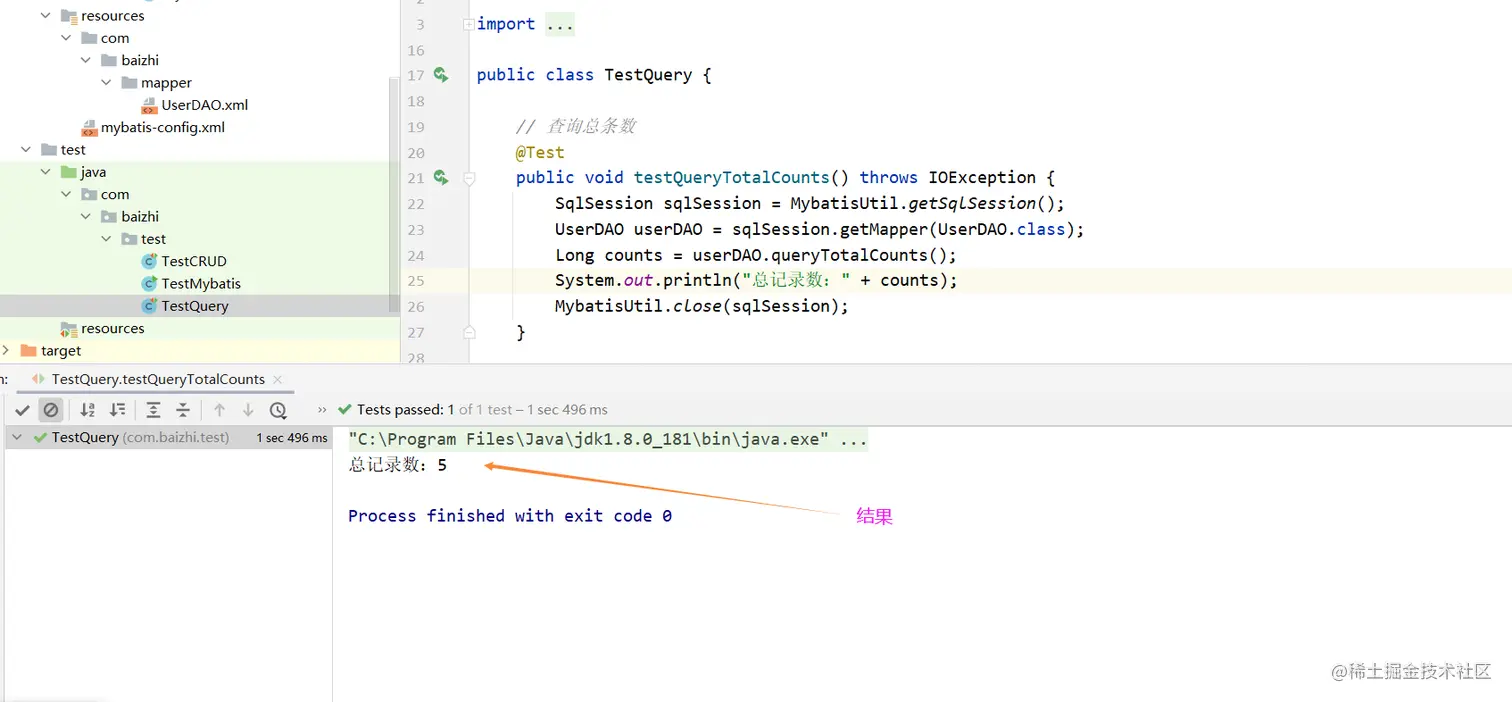Collapse the test root folder
This screenshot has height=702, width=1512.
tap(26, 150)
